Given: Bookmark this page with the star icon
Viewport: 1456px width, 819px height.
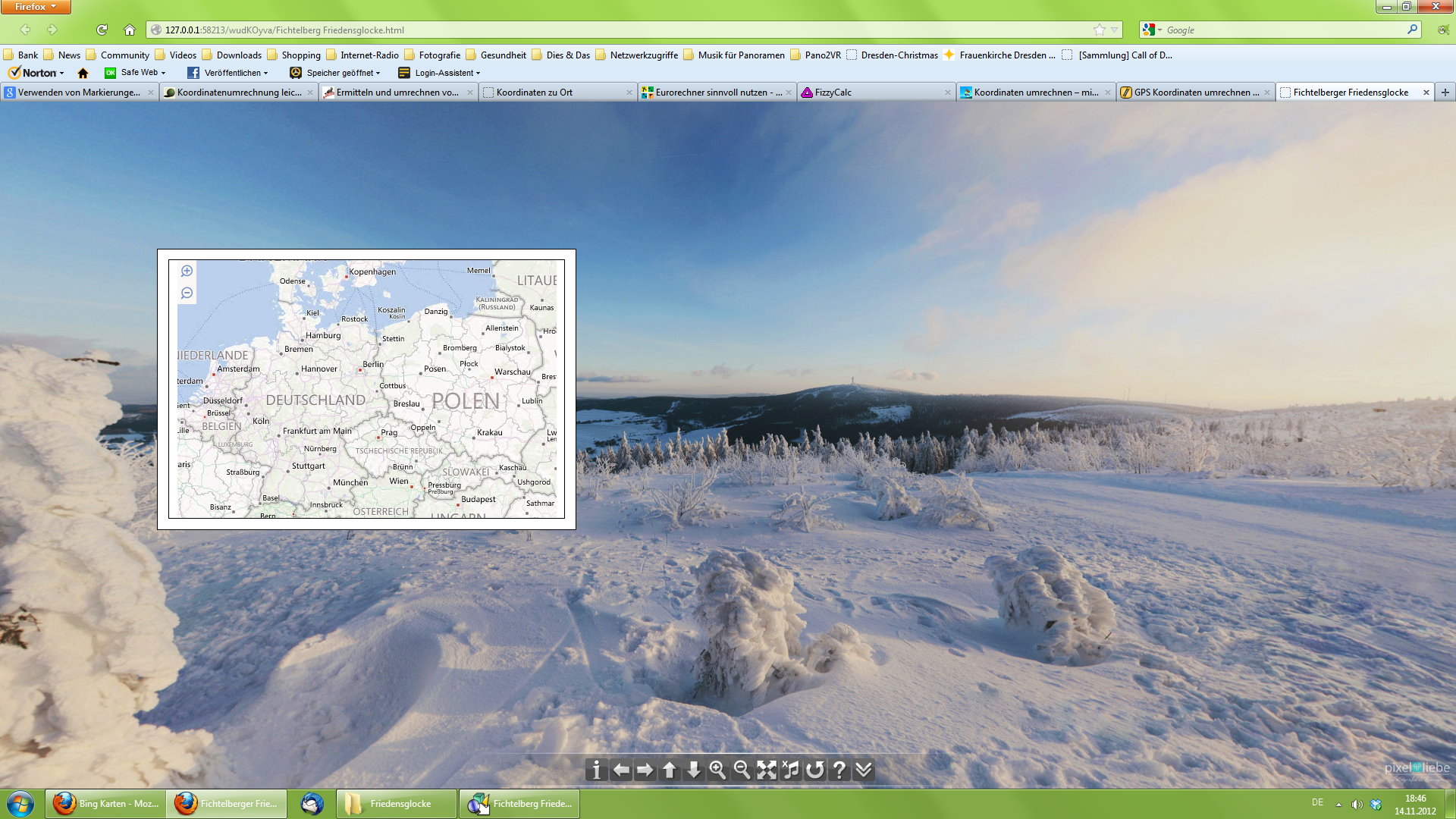Looking at the screenshot, I should (x=1099, y=30).
